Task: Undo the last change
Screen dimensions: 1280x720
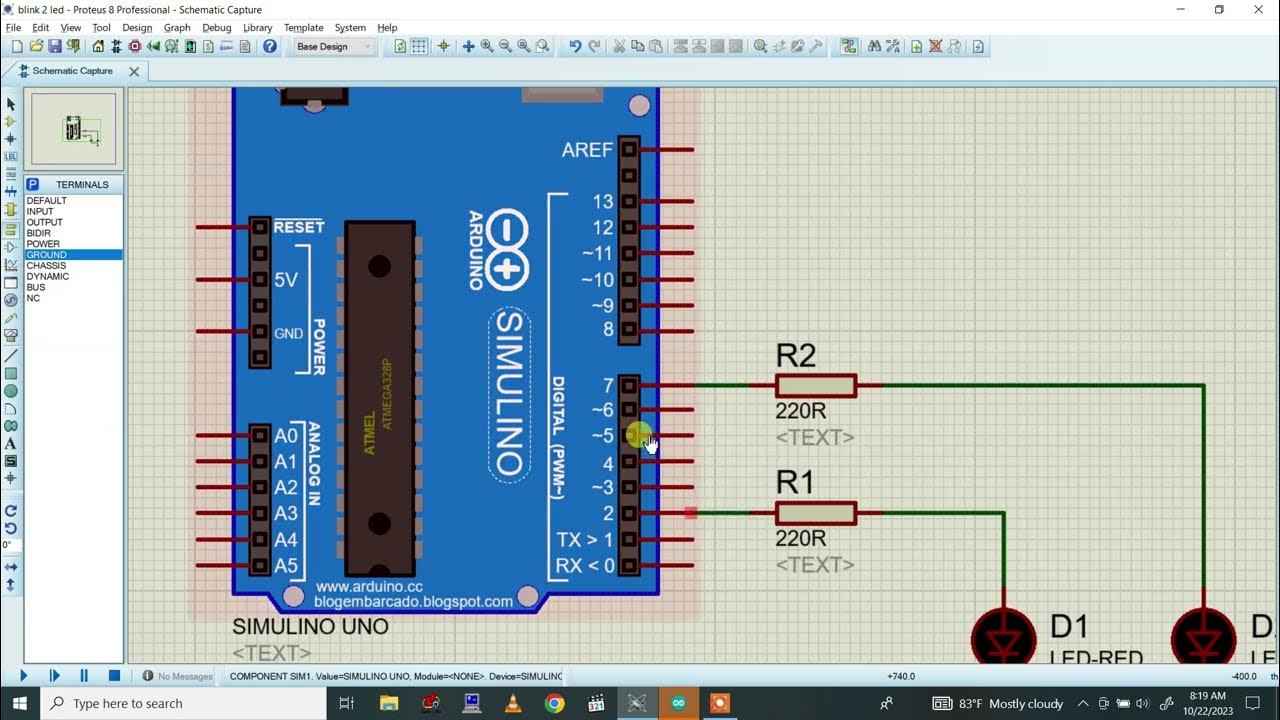Action: pyautogui.click(x=575, y=46)
